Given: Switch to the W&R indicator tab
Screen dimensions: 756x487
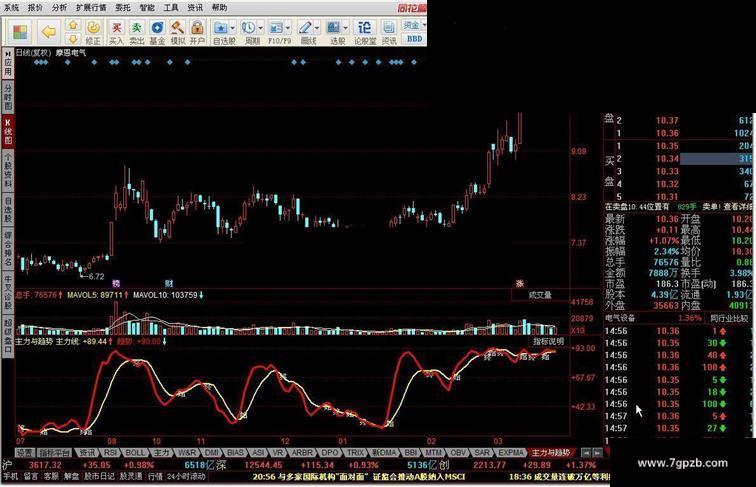Looking at the screenshot, I should pos(186,453).
